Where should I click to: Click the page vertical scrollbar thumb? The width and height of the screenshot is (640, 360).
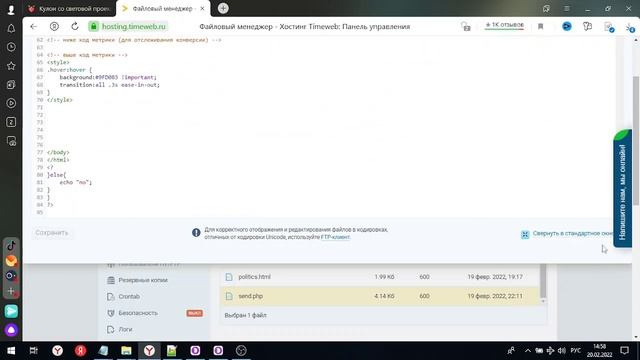[x=636, y=140]
